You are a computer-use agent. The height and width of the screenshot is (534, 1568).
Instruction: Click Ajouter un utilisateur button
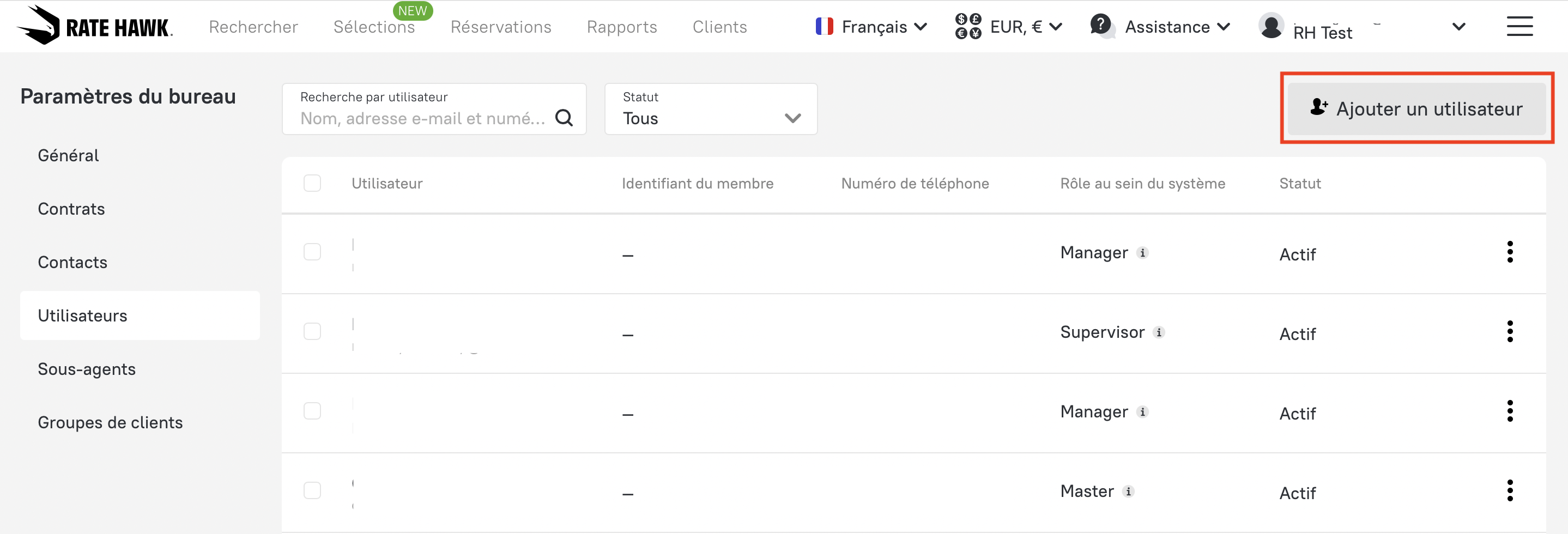(x=1416, y=109)
